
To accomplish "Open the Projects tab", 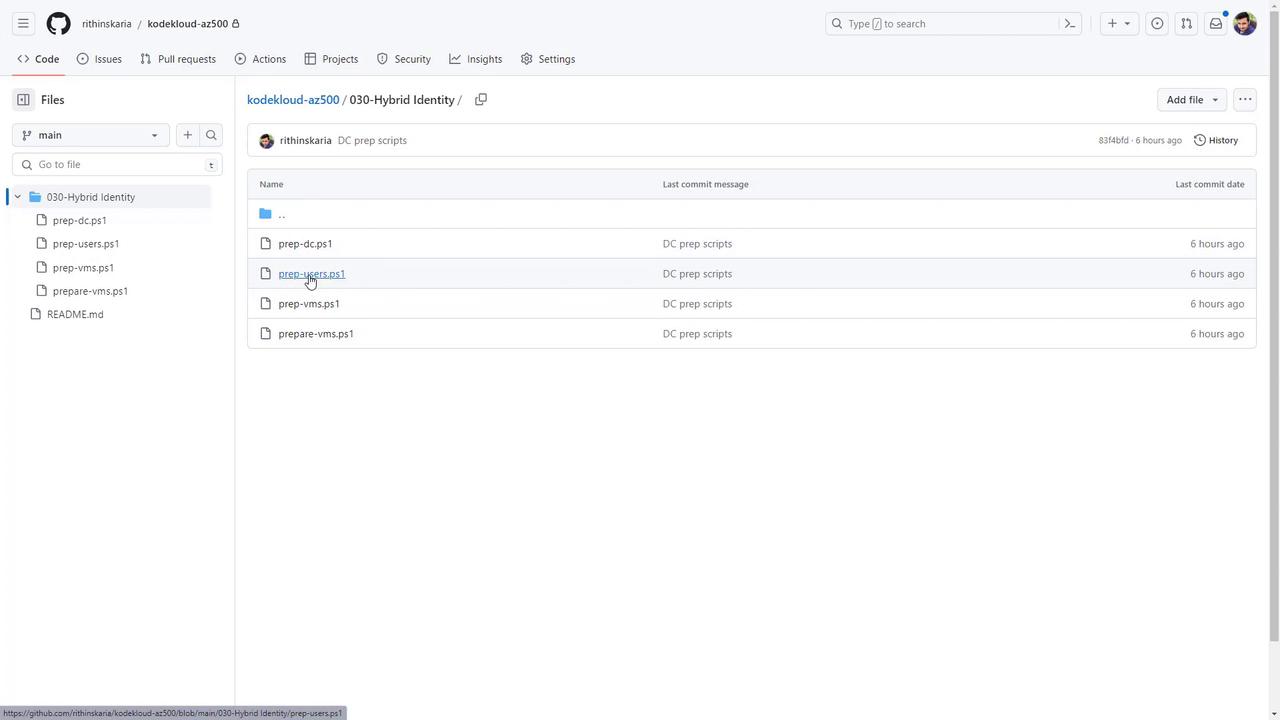I will pos(331,59).
